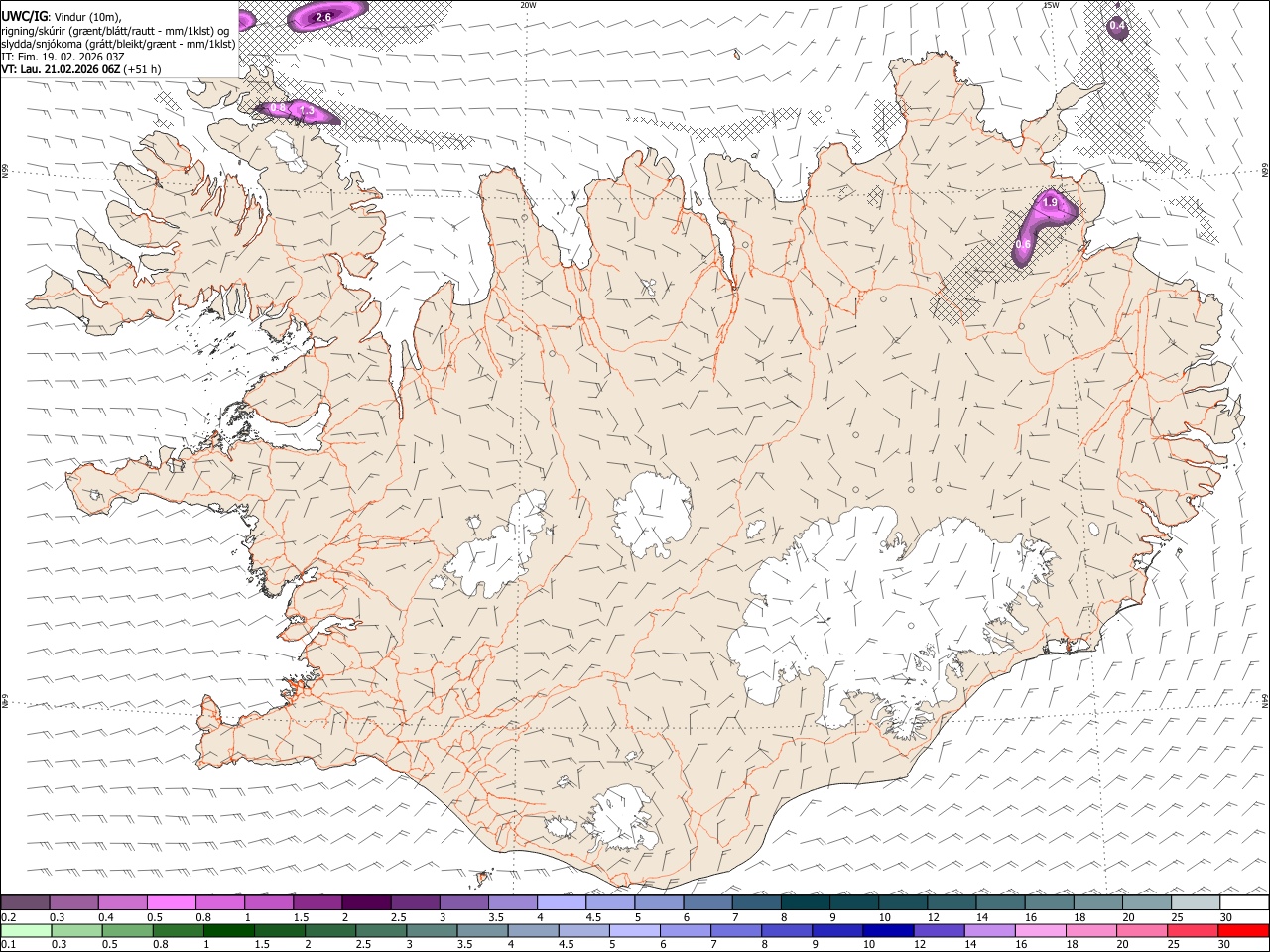This screenshot has width=1270, height=952.
Task: Pick the darkest purple 2 snow legend swatch
Action: pyautogui.click(x=365, y=903)
